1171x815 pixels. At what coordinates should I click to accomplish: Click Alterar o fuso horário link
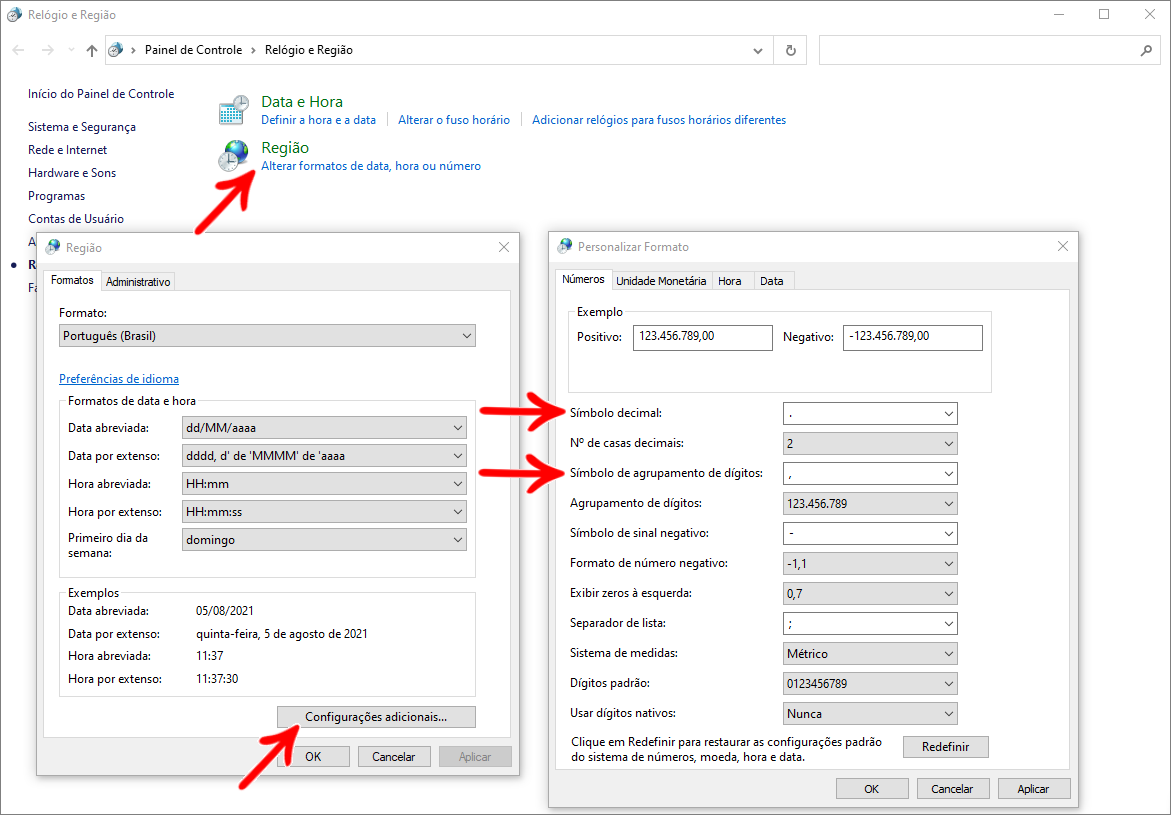tap(454, 120)
